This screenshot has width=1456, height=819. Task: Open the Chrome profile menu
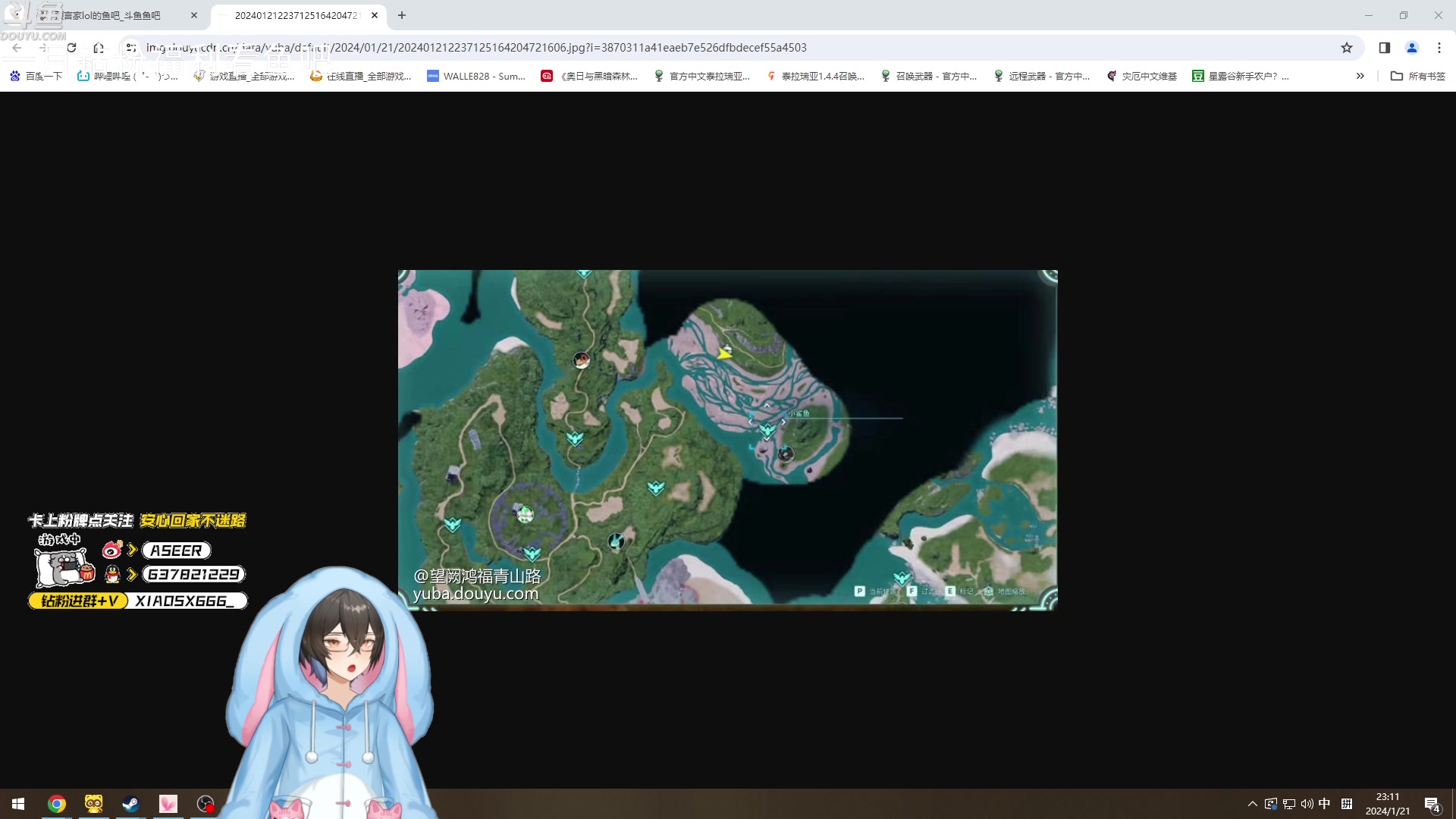pyautogui.click(x=1412, y=48)
